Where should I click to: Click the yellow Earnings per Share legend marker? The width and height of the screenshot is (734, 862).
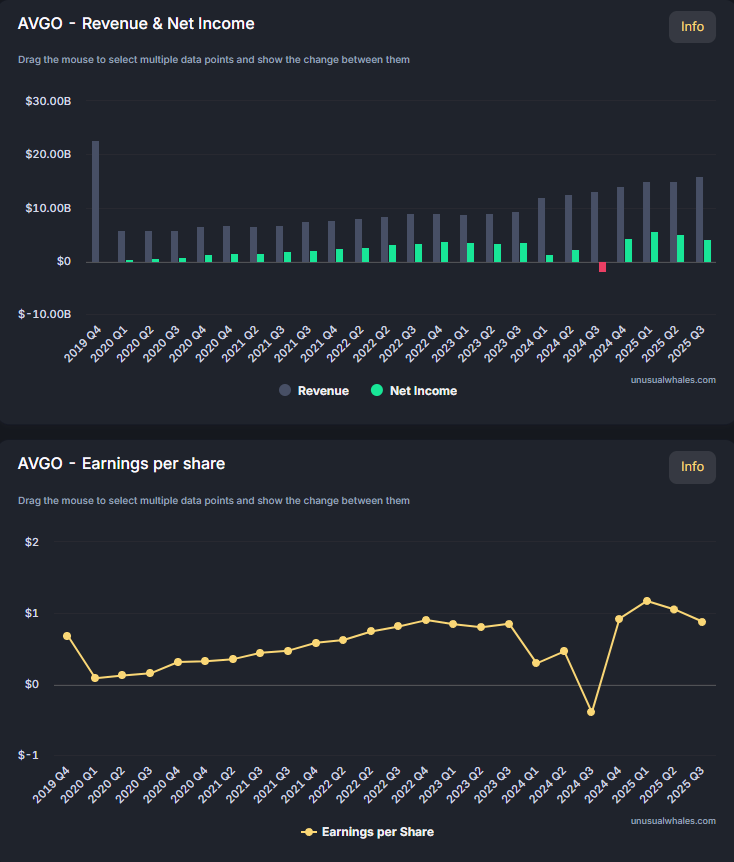(309, 832)
